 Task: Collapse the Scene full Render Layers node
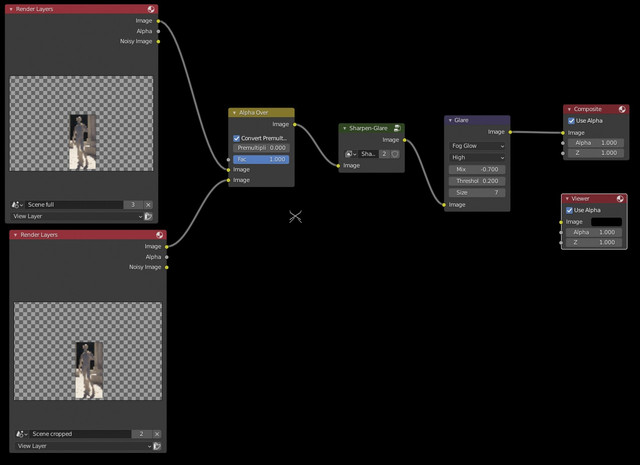point(11,9)
